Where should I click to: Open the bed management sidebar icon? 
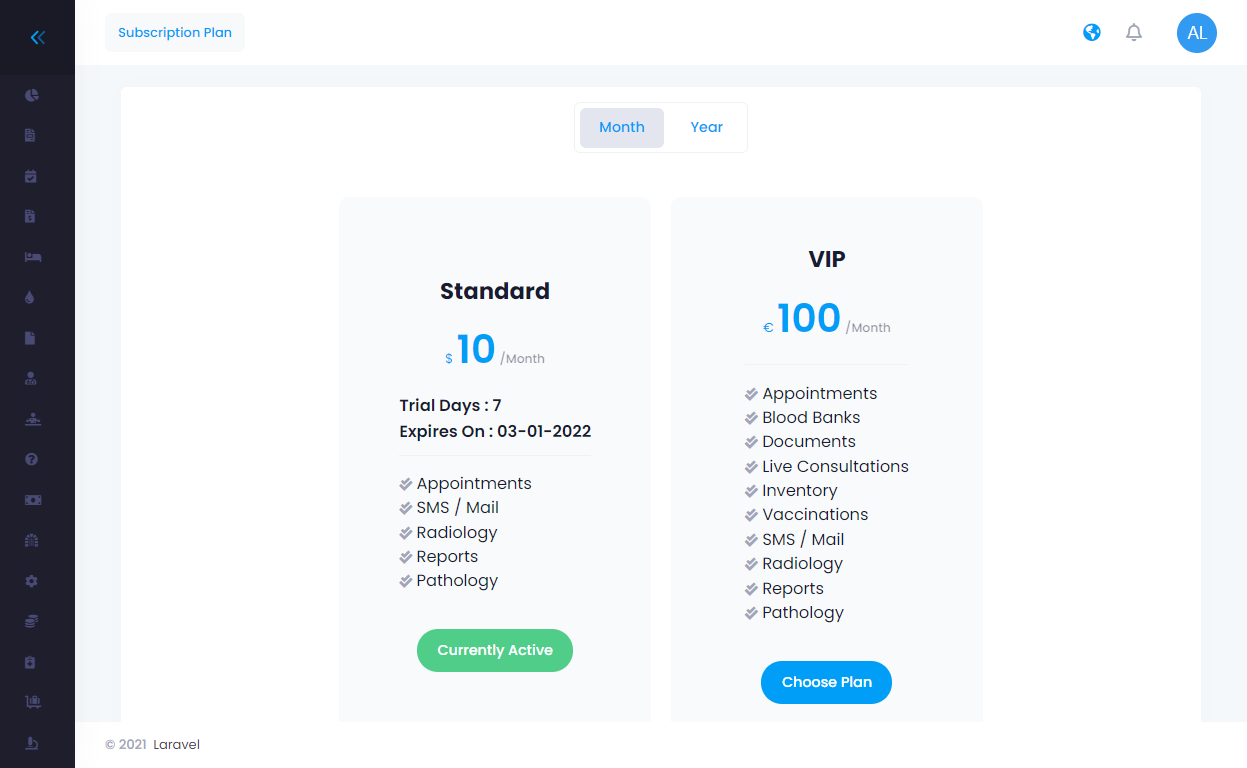pyautogui.click(x=32, y=257)
